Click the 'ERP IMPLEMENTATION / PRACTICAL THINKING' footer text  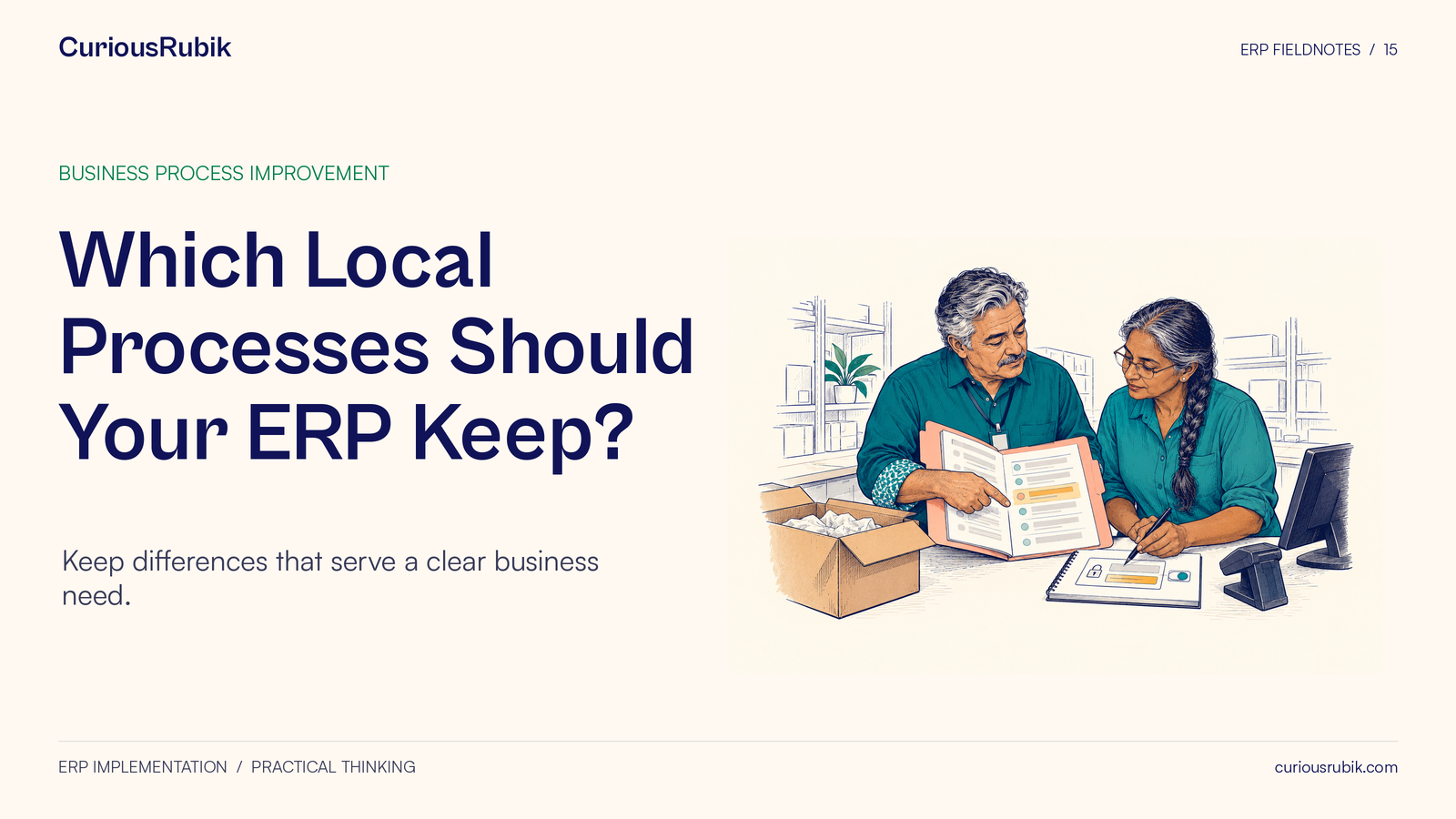pos(237,767)
